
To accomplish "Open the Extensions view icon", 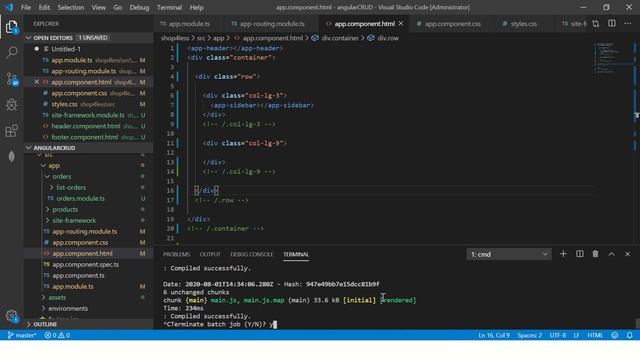I will (12, 131).
